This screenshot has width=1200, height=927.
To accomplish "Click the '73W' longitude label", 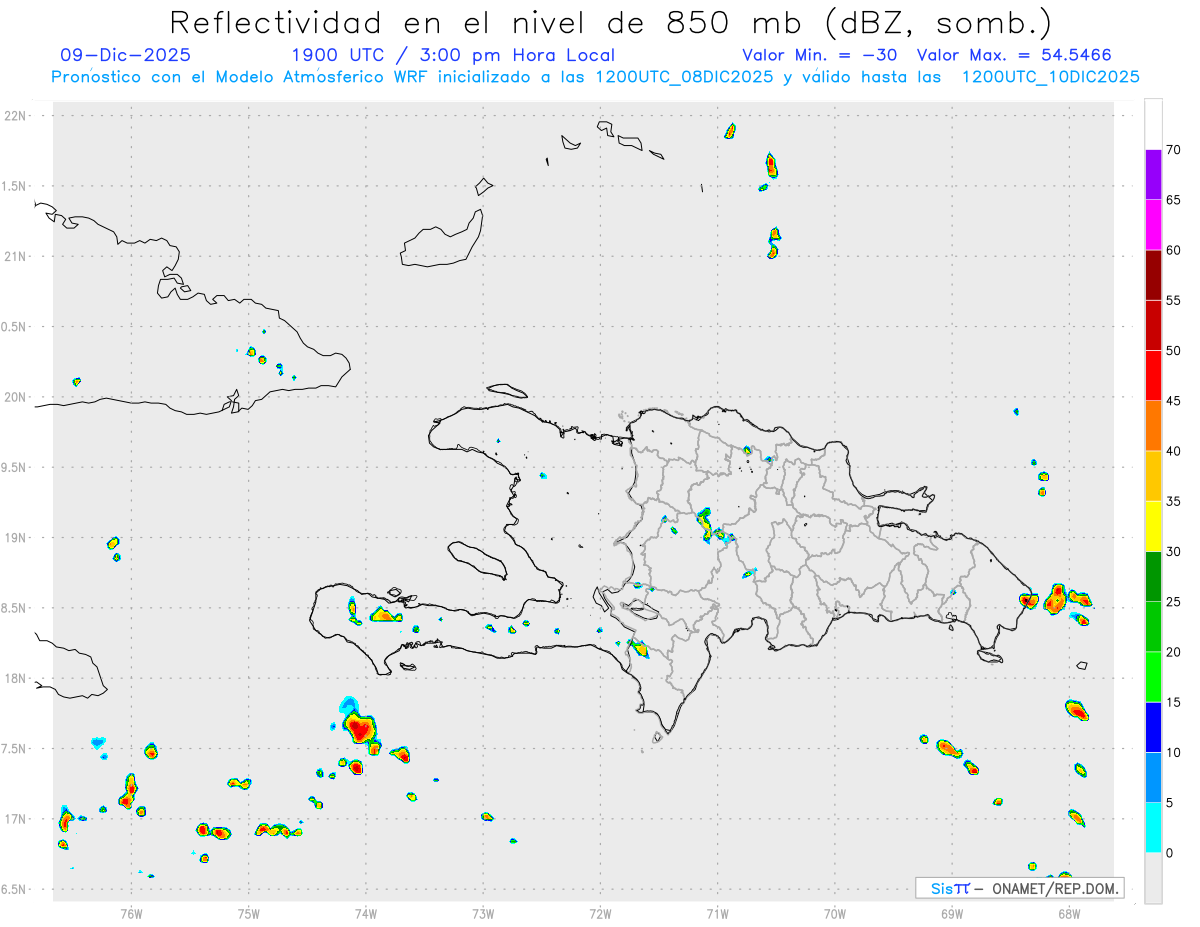I will pos(483,913).
